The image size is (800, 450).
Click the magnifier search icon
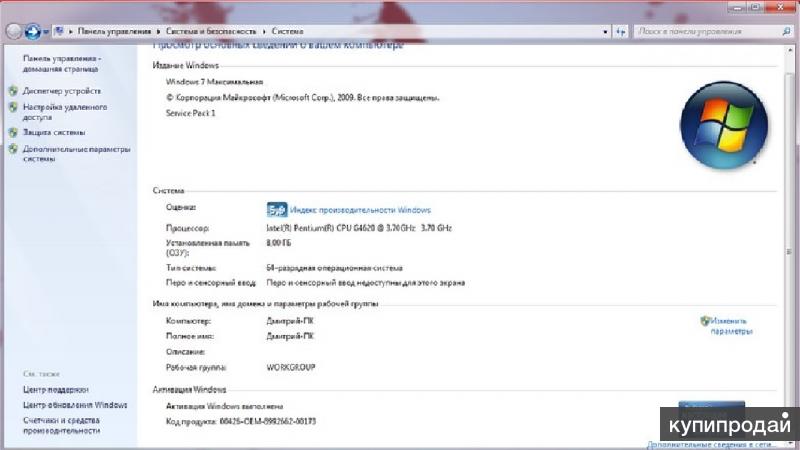click(x=786, y=32)
